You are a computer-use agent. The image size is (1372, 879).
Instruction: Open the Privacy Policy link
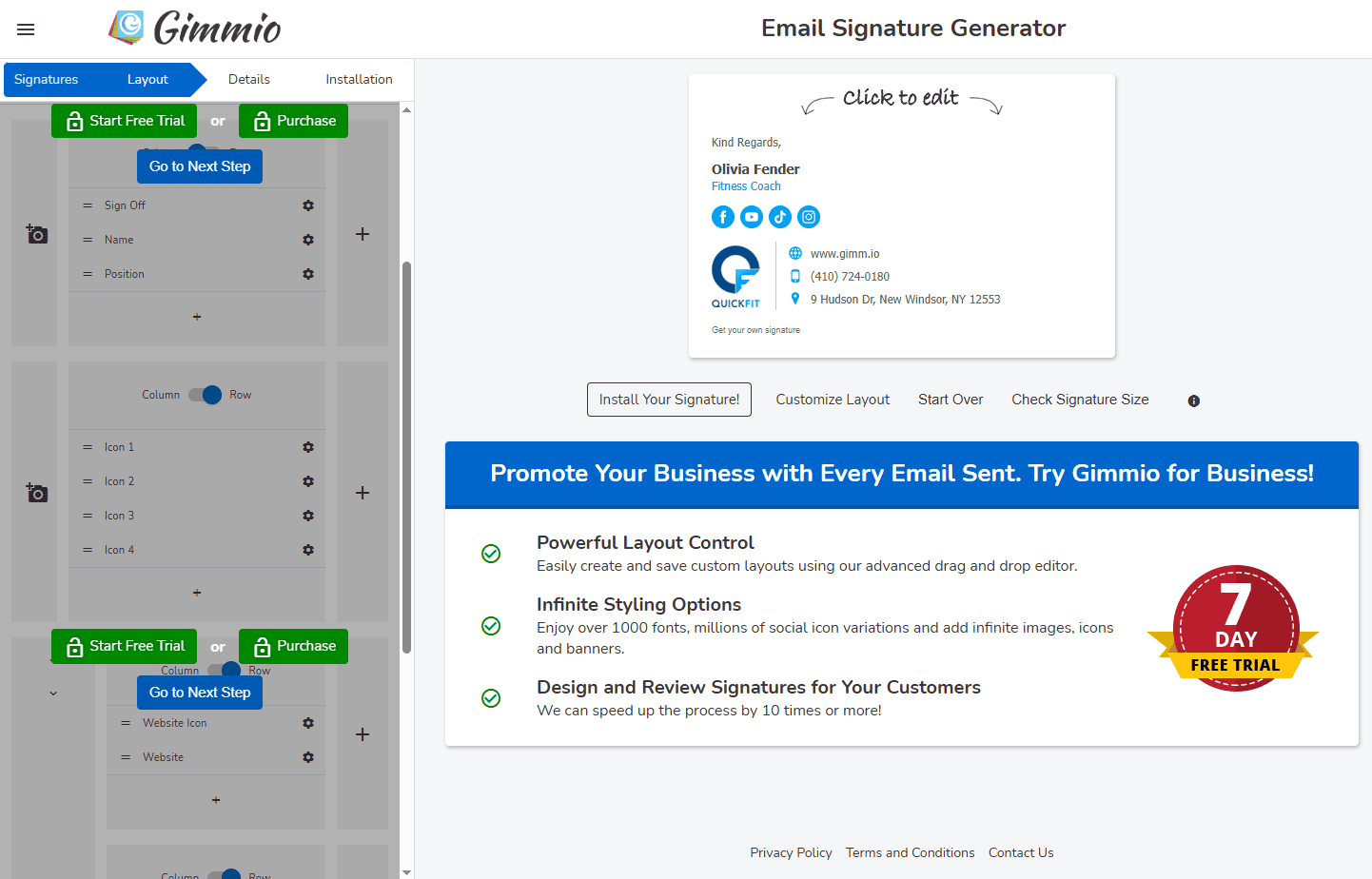[791, 853]
